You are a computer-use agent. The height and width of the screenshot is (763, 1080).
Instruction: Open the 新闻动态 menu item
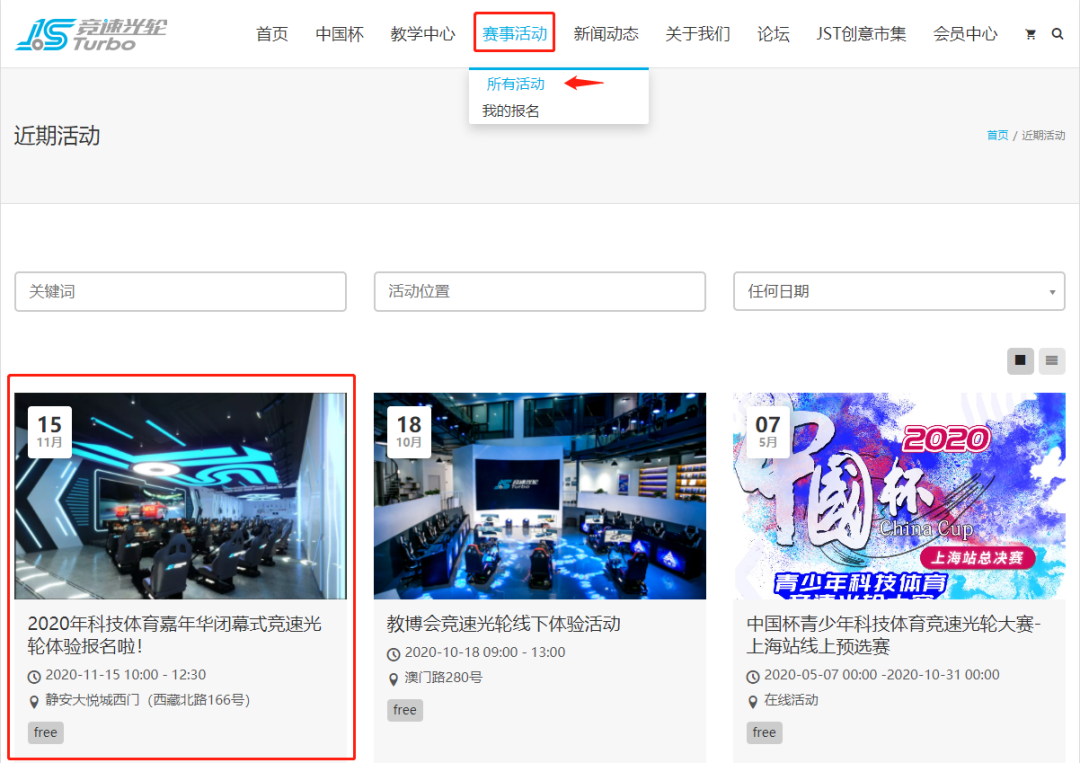tap(606, 34)
